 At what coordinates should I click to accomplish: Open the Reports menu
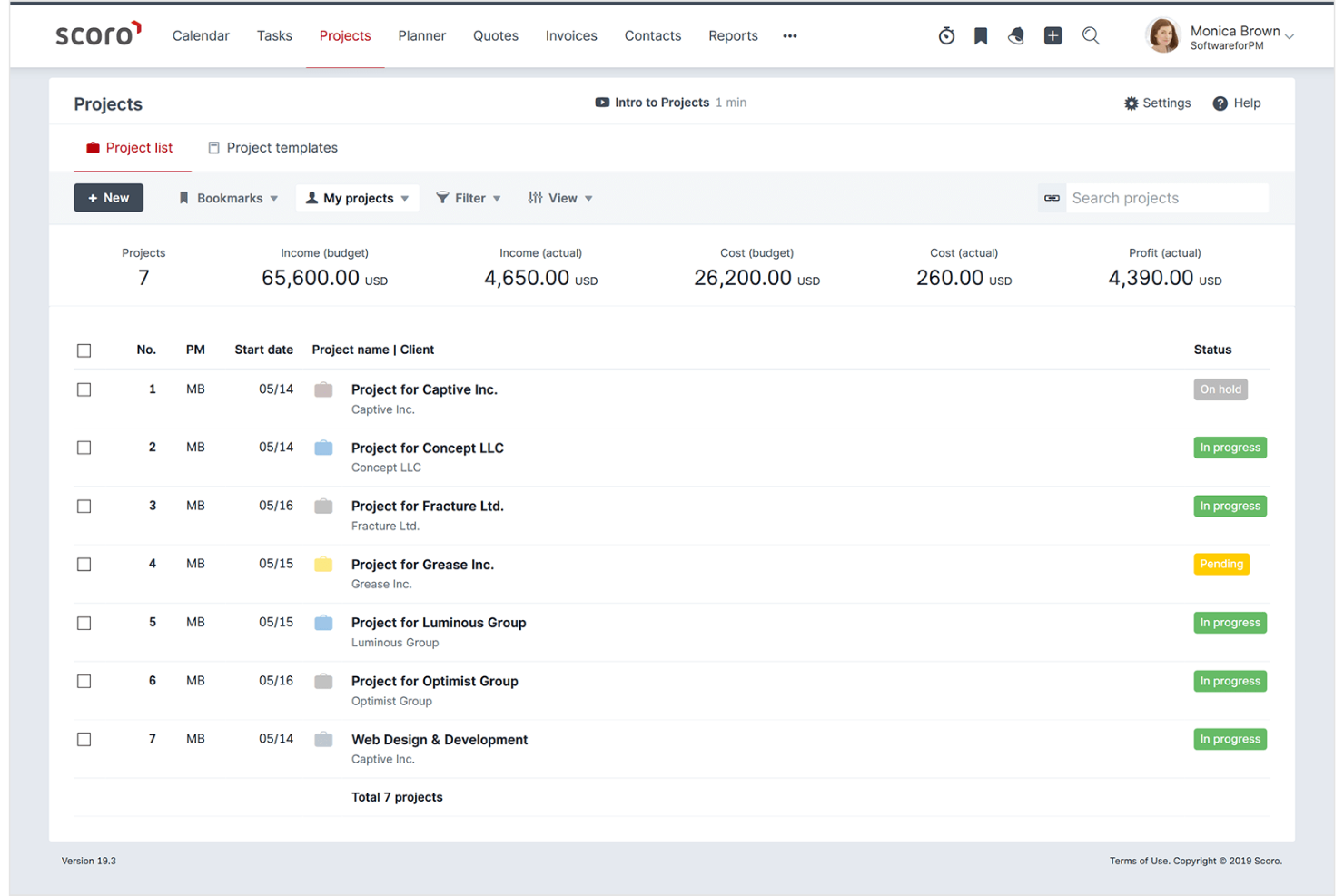[733, 35]
